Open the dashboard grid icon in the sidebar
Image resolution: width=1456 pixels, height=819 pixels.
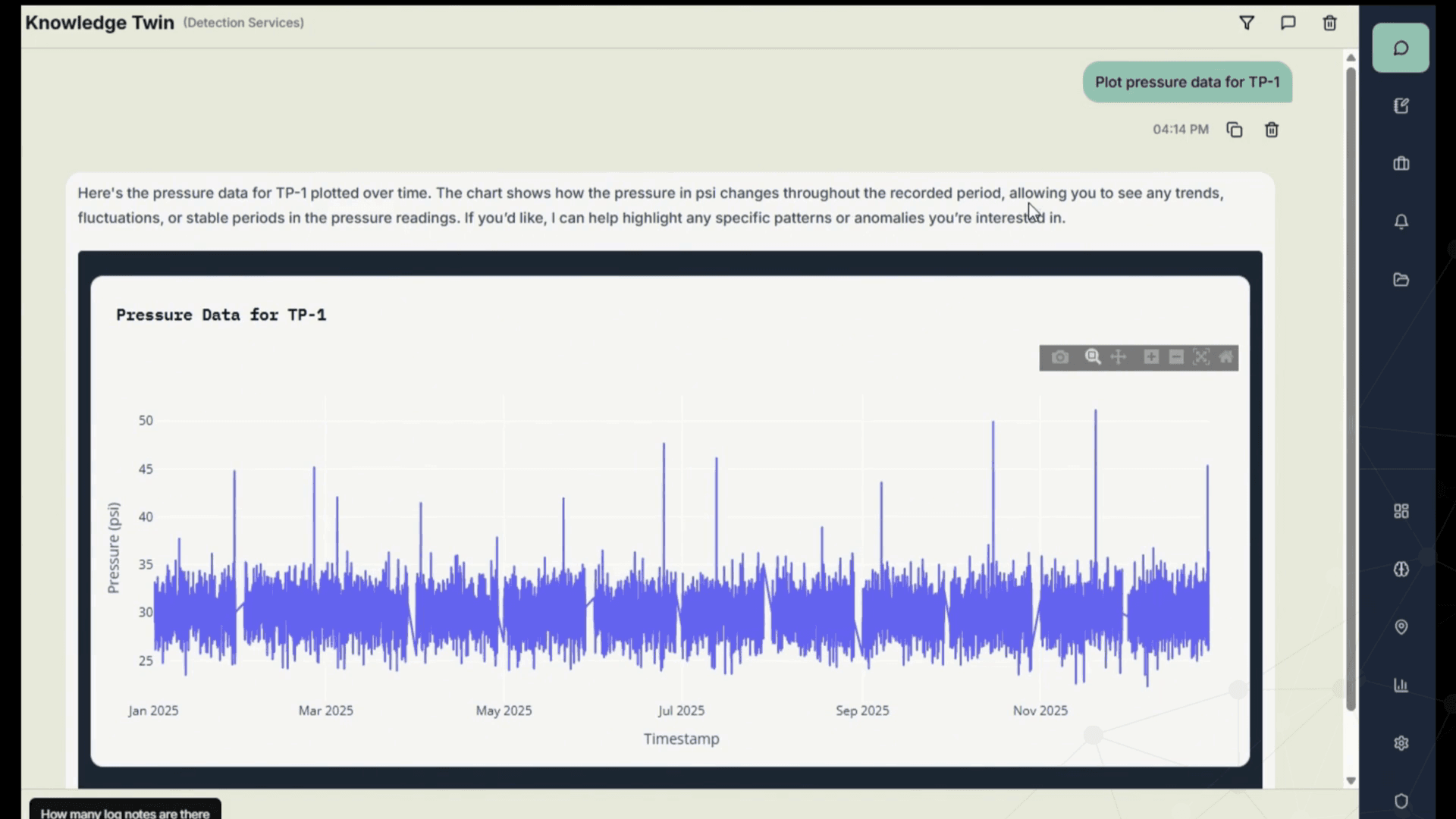click(x=1401, y=510)
